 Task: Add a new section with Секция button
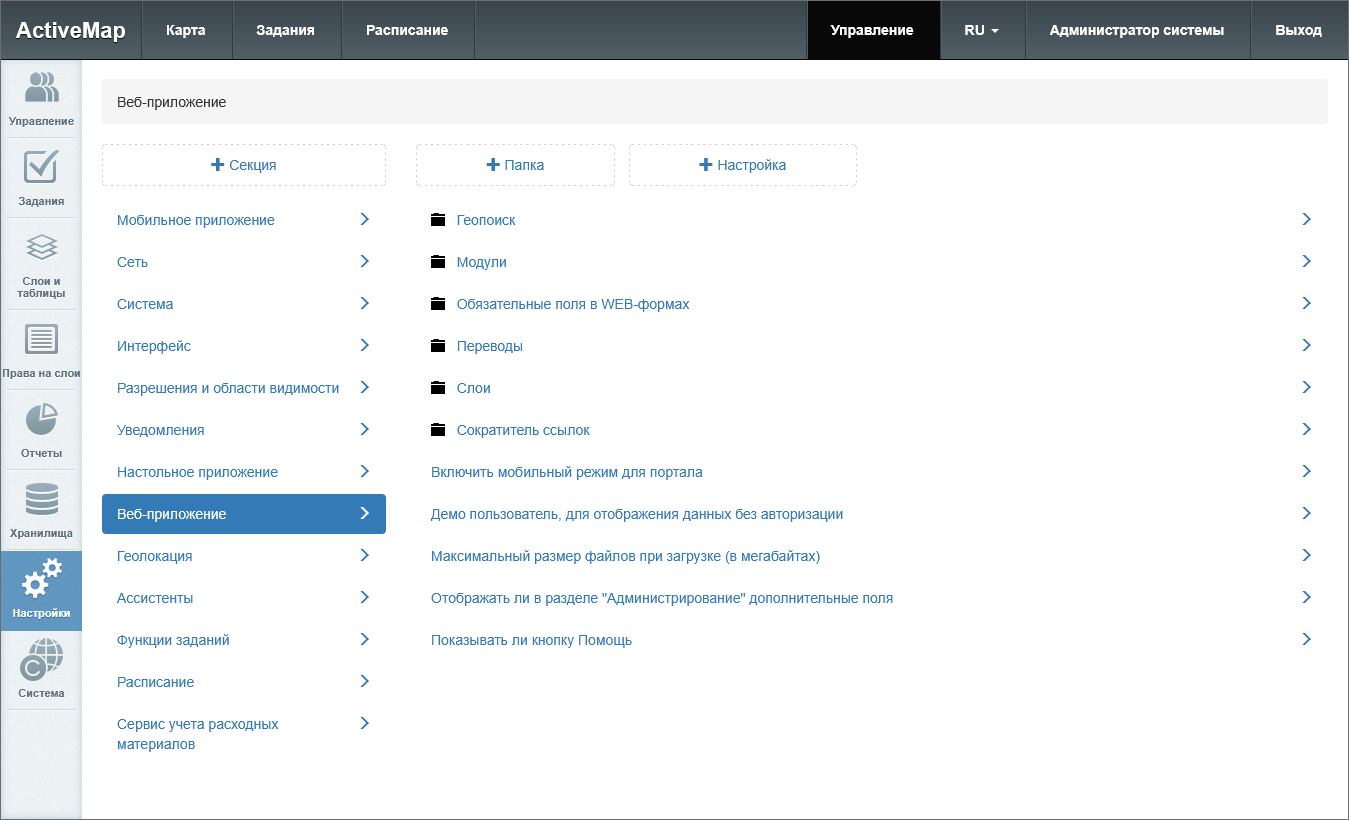point(244,165)
